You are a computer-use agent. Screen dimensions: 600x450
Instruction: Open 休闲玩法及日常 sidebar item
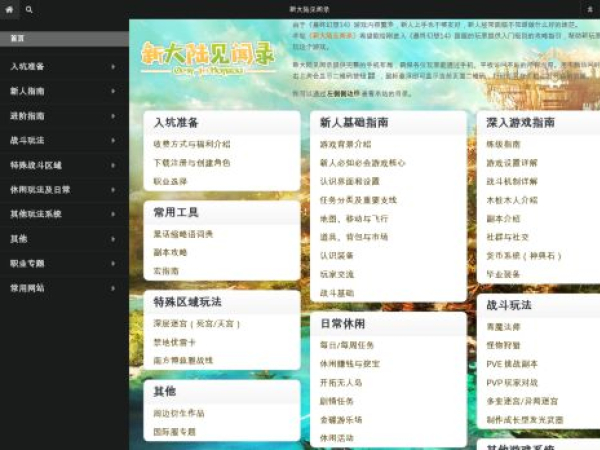coord(40,189)
